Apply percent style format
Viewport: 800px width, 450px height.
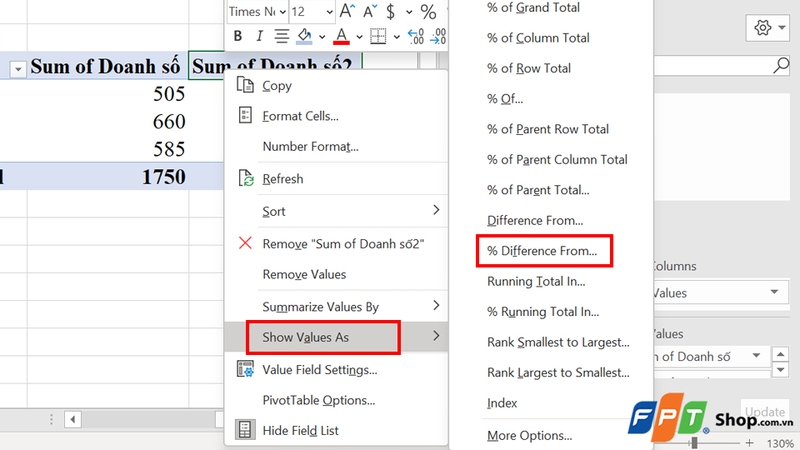coord(428,11)
